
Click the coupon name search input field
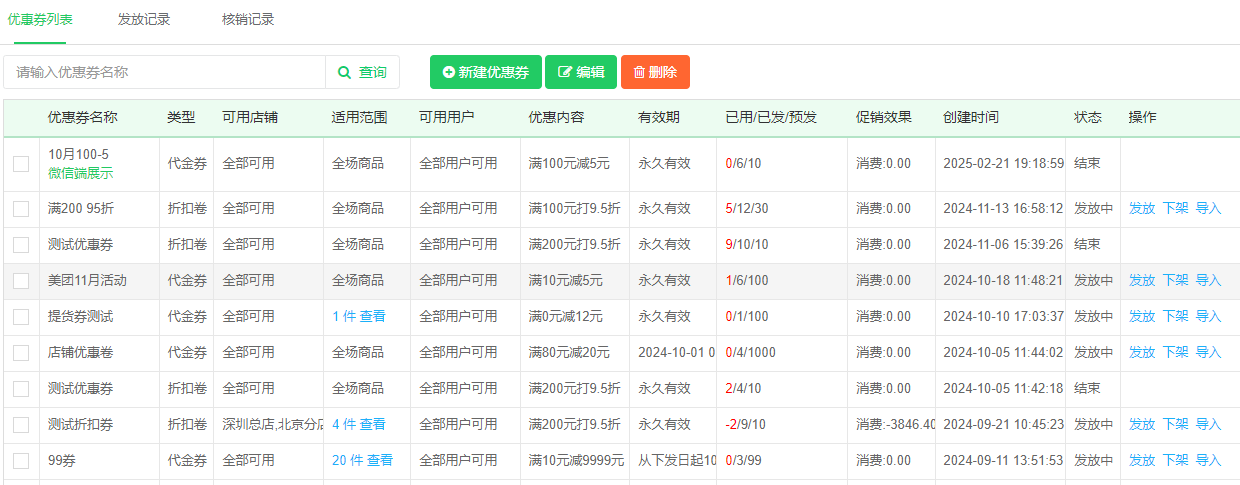coord(164,72)
